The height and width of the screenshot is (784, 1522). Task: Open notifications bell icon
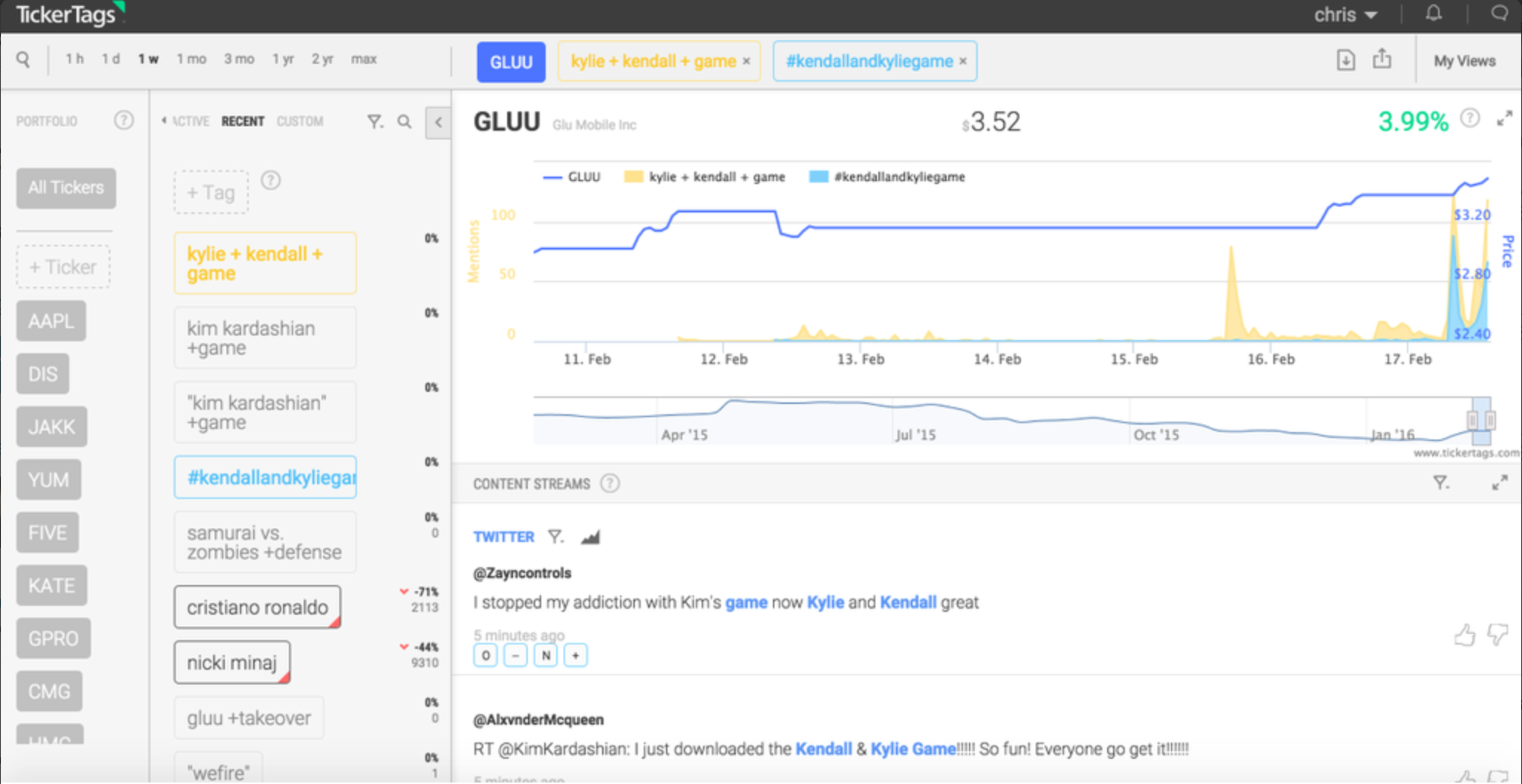tap(1434, 14)
